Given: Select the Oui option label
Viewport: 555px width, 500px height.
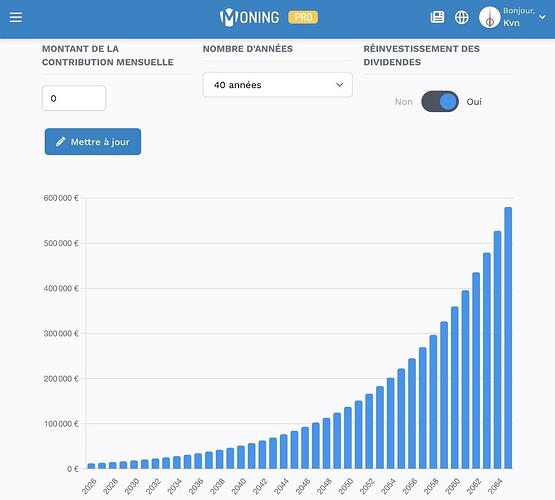Looking at the screenshot, I should pyautogui.click(x=474, y=102).
